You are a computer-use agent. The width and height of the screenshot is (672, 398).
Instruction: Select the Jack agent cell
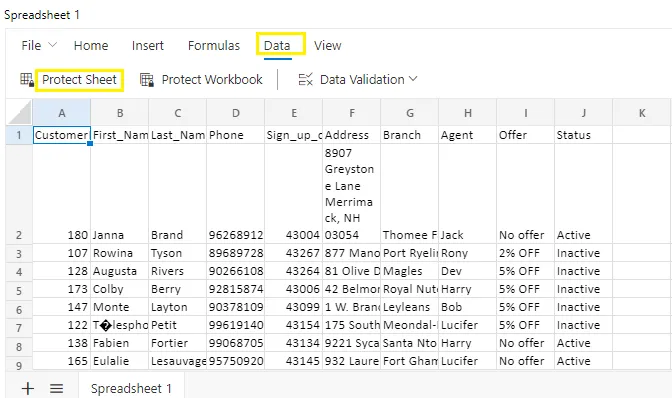tap(468, 194)
